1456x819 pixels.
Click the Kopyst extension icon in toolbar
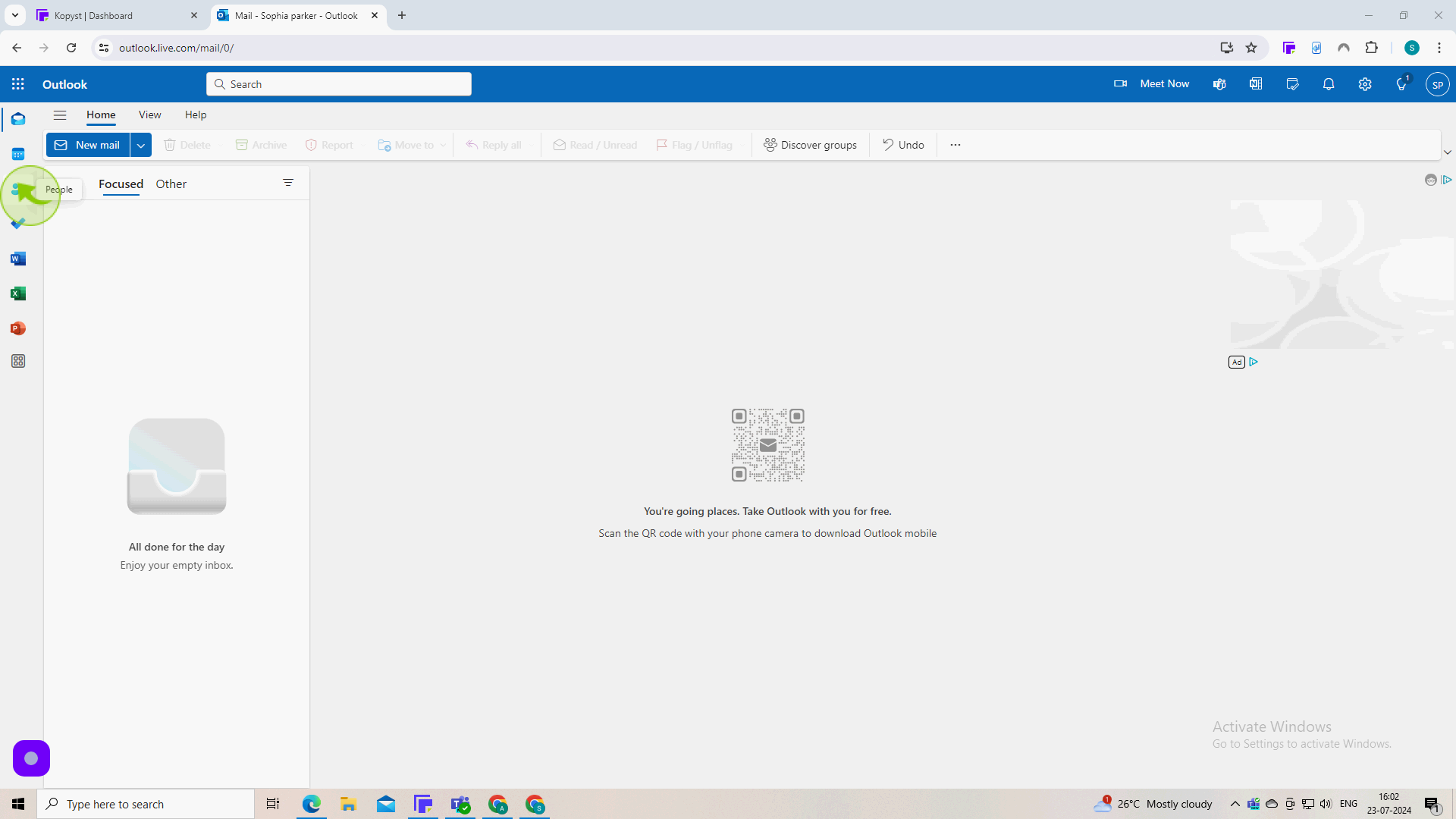coord(1289,48)
